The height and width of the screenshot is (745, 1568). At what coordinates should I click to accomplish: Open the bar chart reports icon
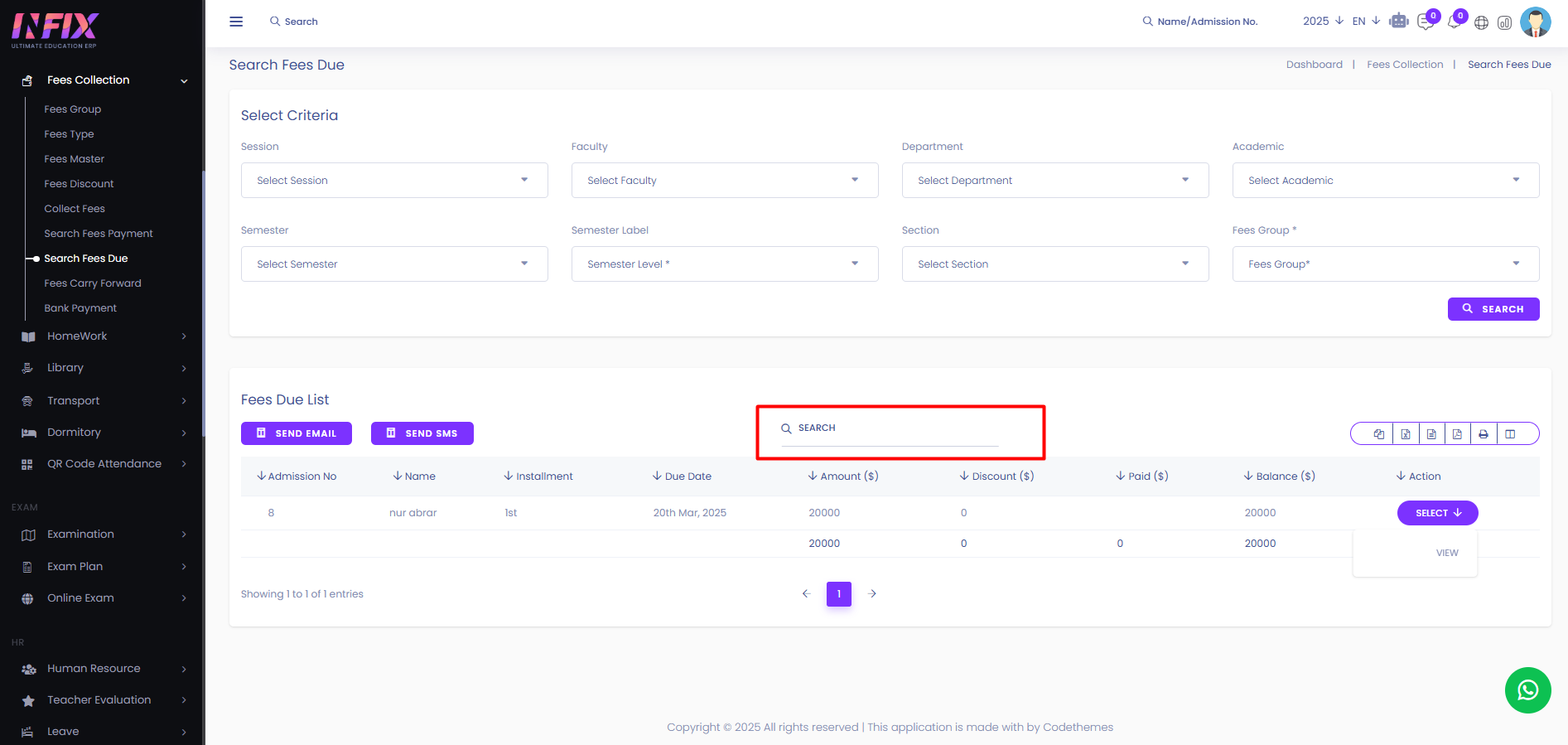click(1505, 22)
